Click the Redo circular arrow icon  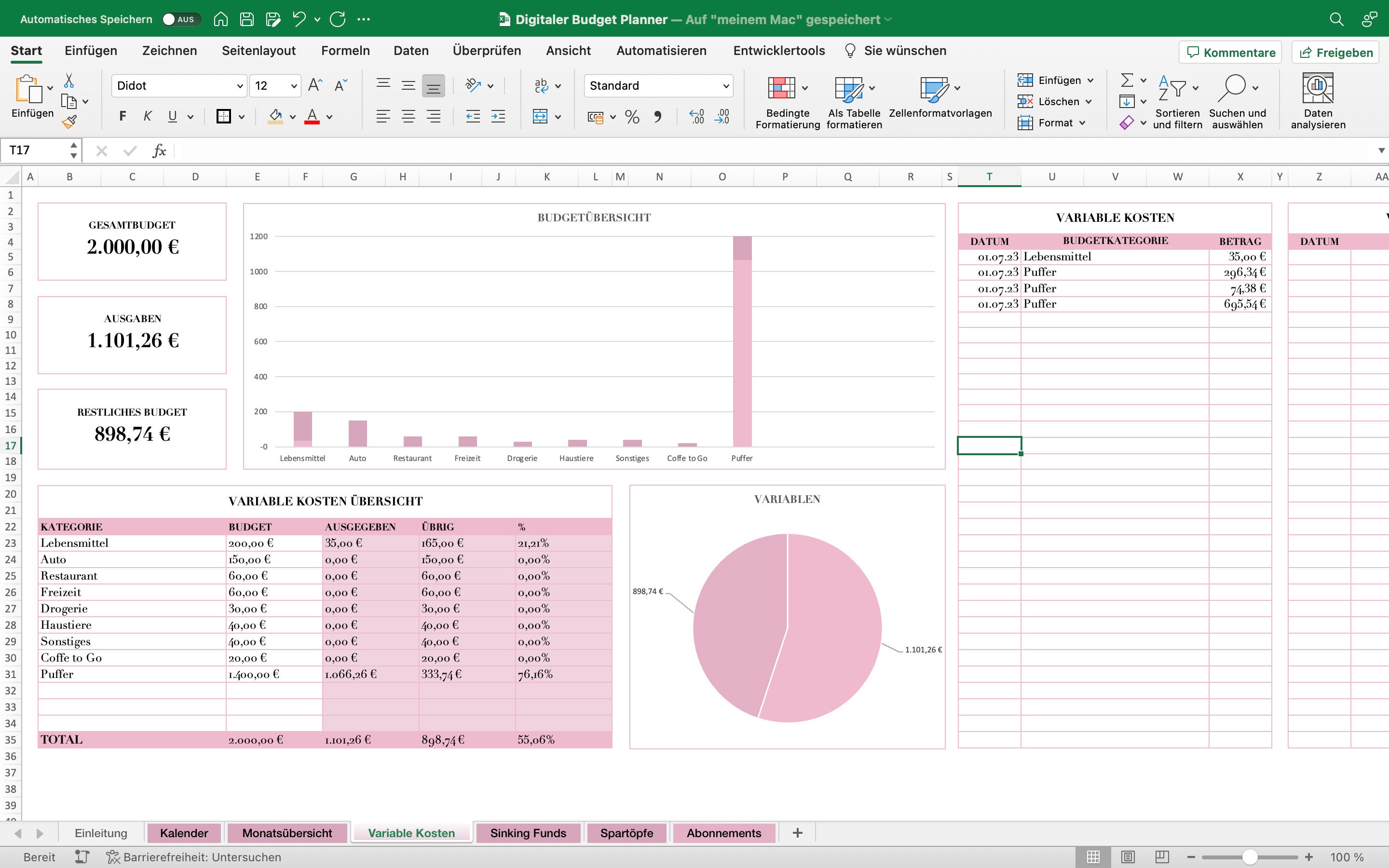tap(338, 19)
